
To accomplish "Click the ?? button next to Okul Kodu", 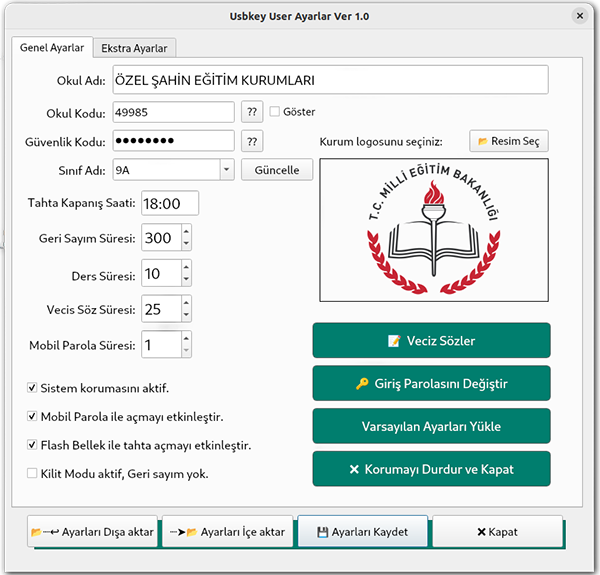I will pyautogui.click(x=253, y=112).
